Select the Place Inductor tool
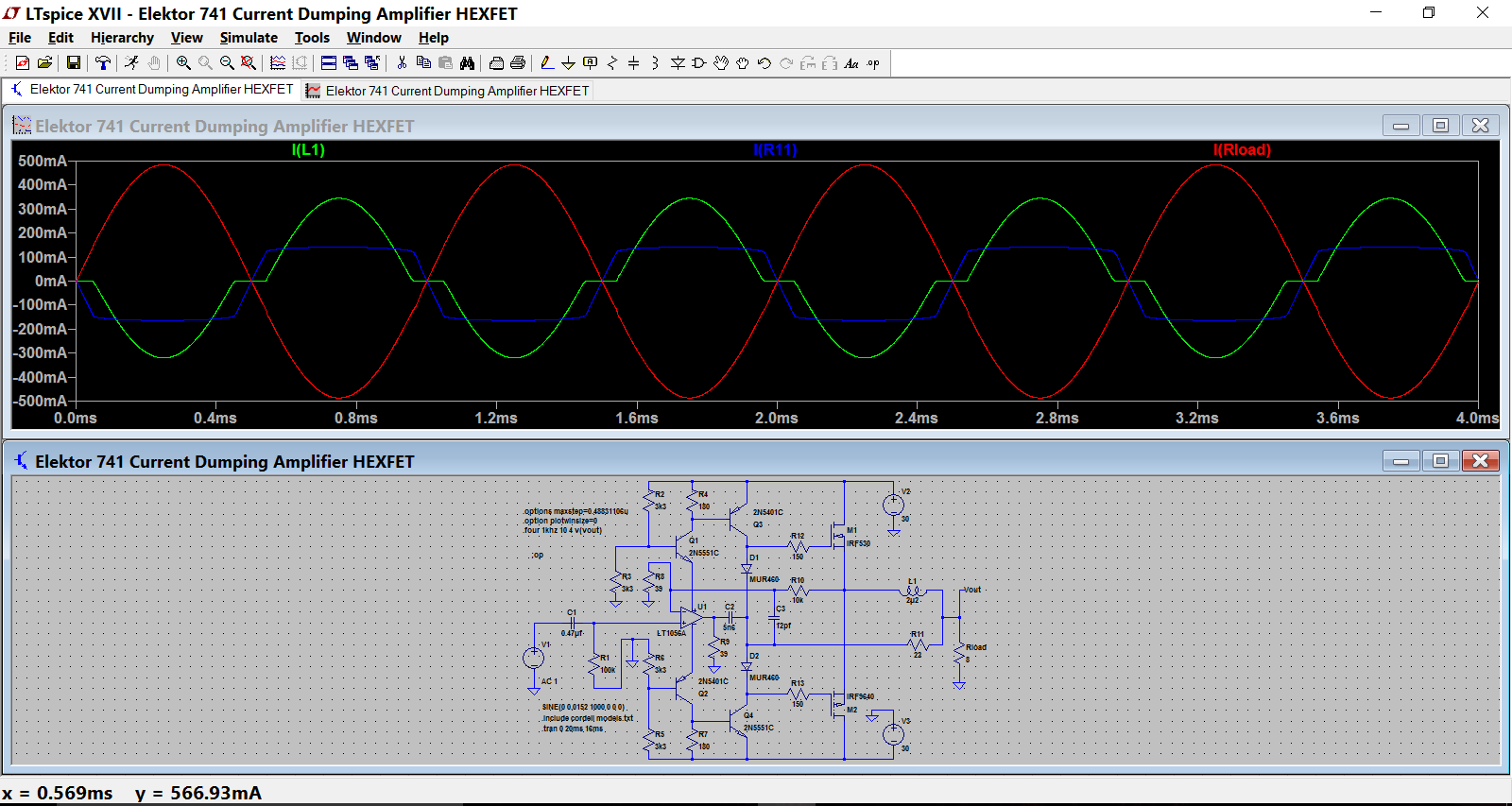 click(656, 63)
